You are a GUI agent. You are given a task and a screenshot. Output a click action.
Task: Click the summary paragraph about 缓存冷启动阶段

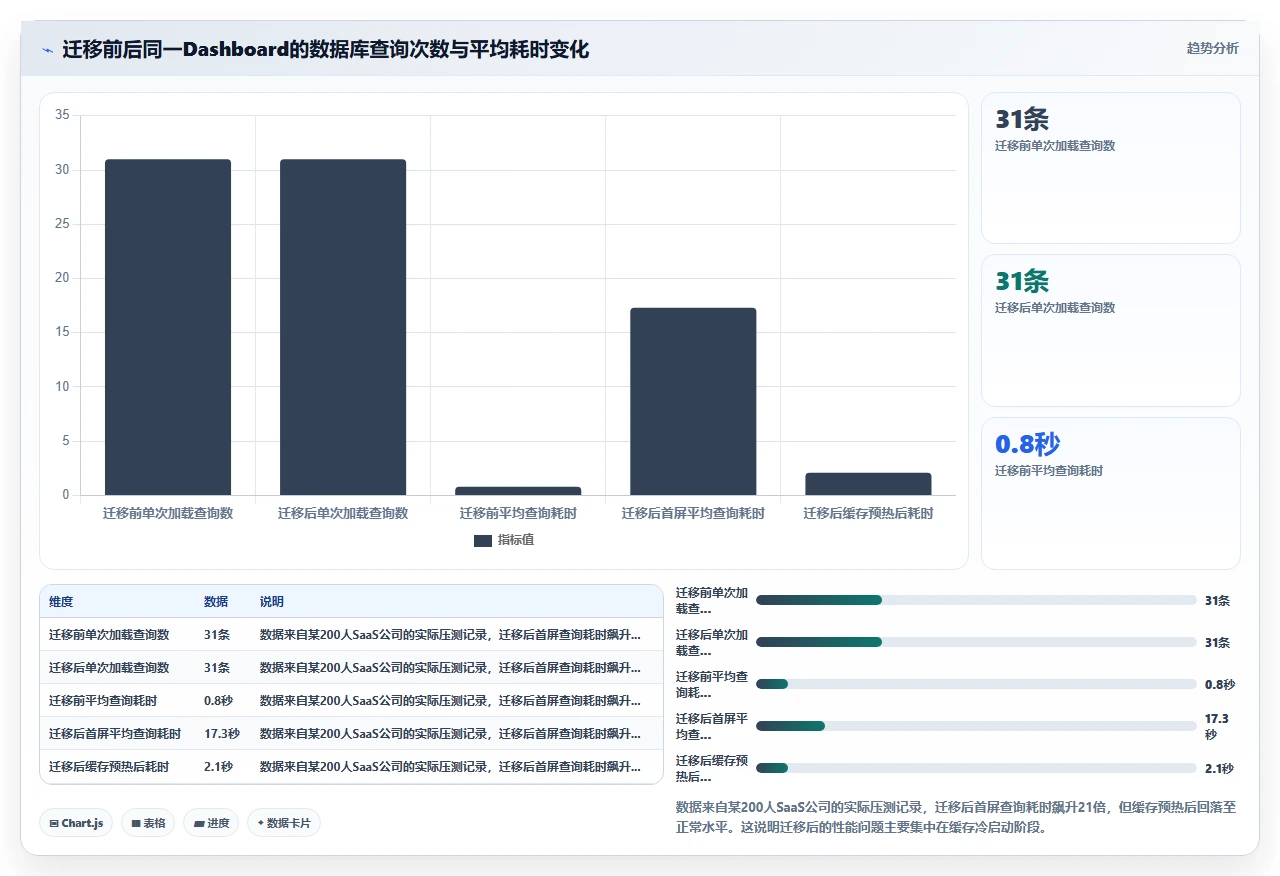coord(956,817)
